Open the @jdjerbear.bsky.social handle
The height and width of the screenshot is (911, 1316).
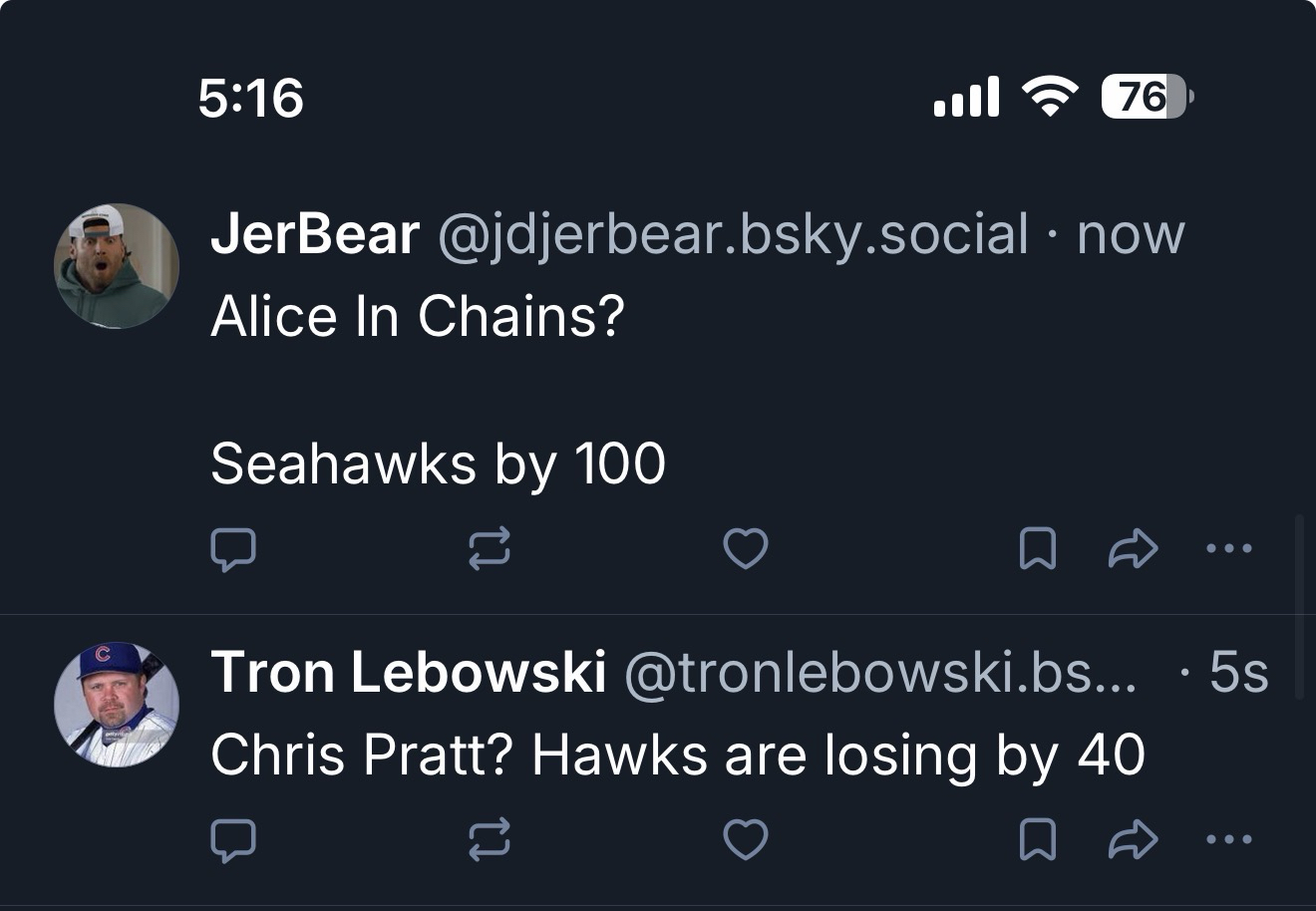click(x=733, y=235)
